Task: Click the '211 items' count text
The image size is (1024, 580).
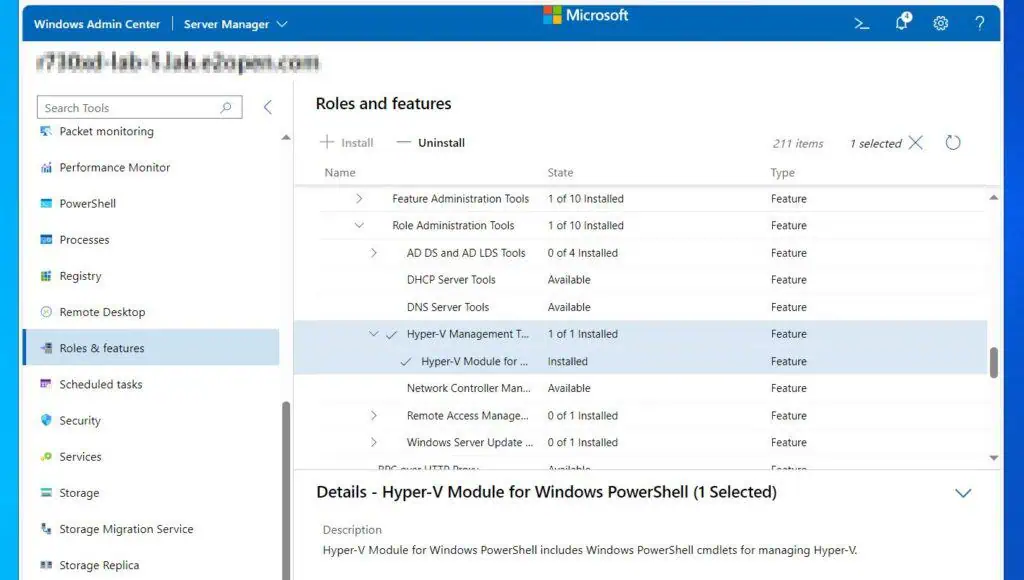Action: (x=798, y=144)
